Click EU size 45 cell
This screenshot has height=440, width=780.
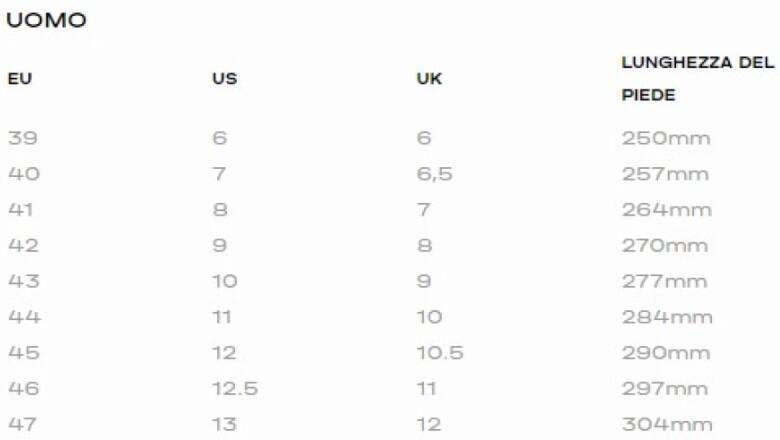(x=22, y=353)
